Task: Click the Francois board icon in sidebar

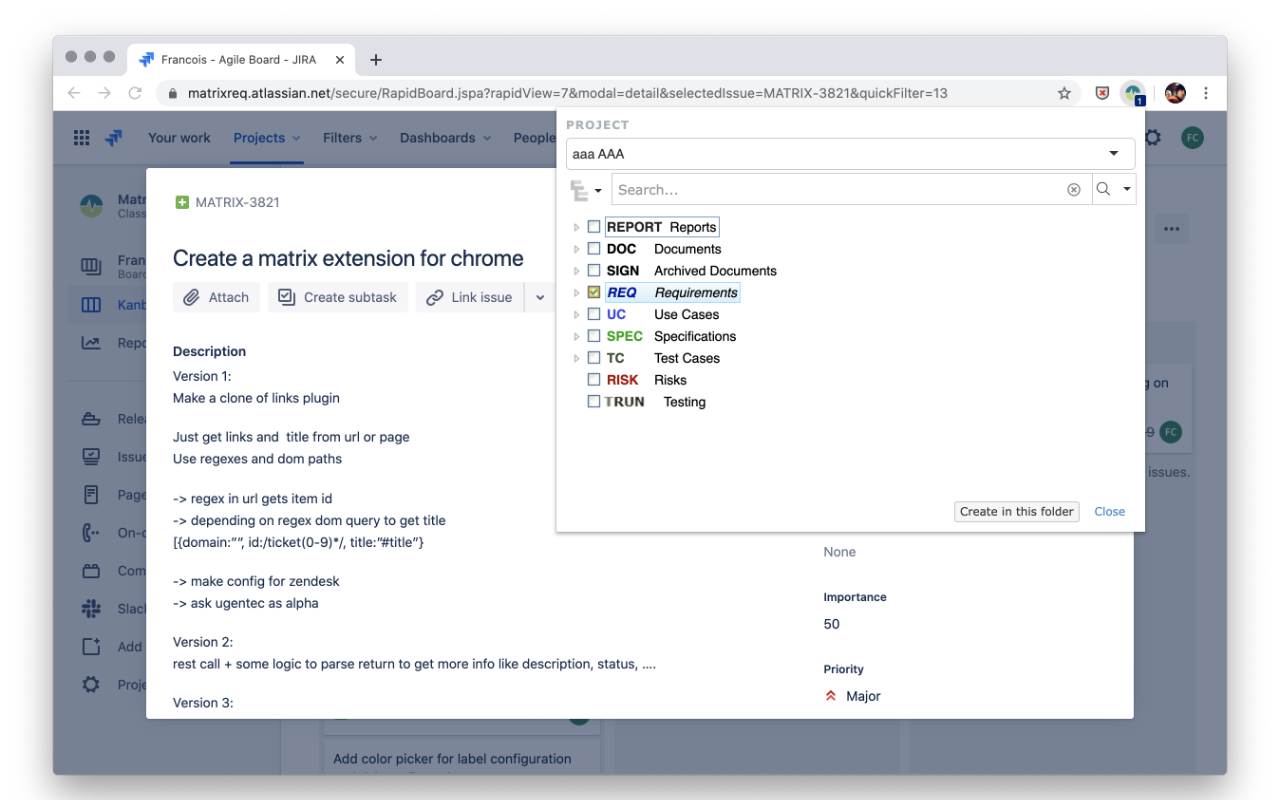Action: click(91, 267)
